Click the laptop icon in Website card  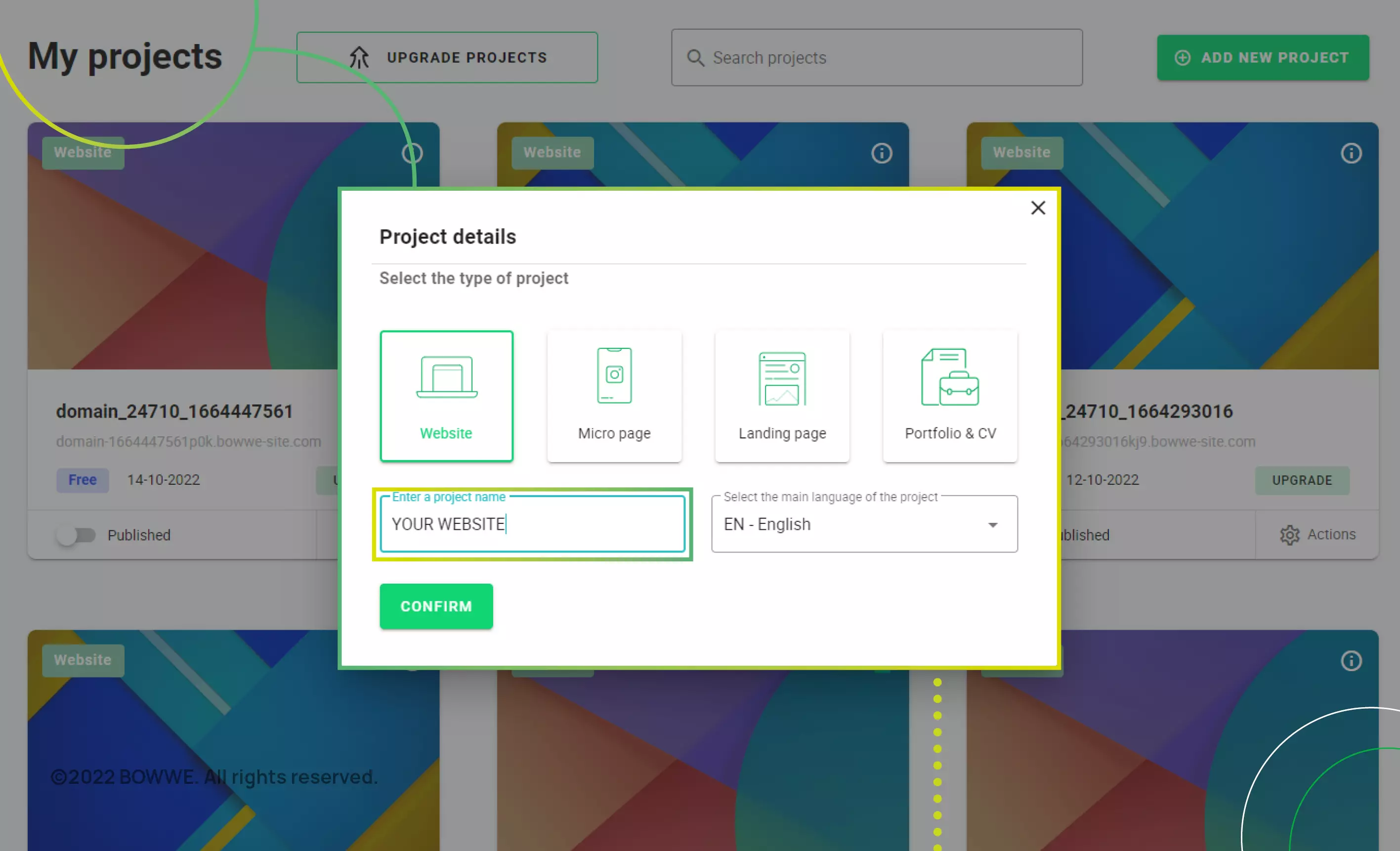[x=447, y=377]
